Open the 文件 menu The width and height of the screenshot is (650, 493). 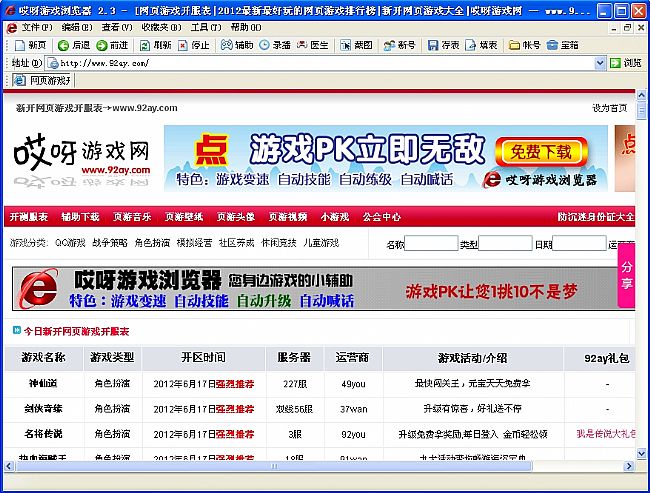click(37, 27)
